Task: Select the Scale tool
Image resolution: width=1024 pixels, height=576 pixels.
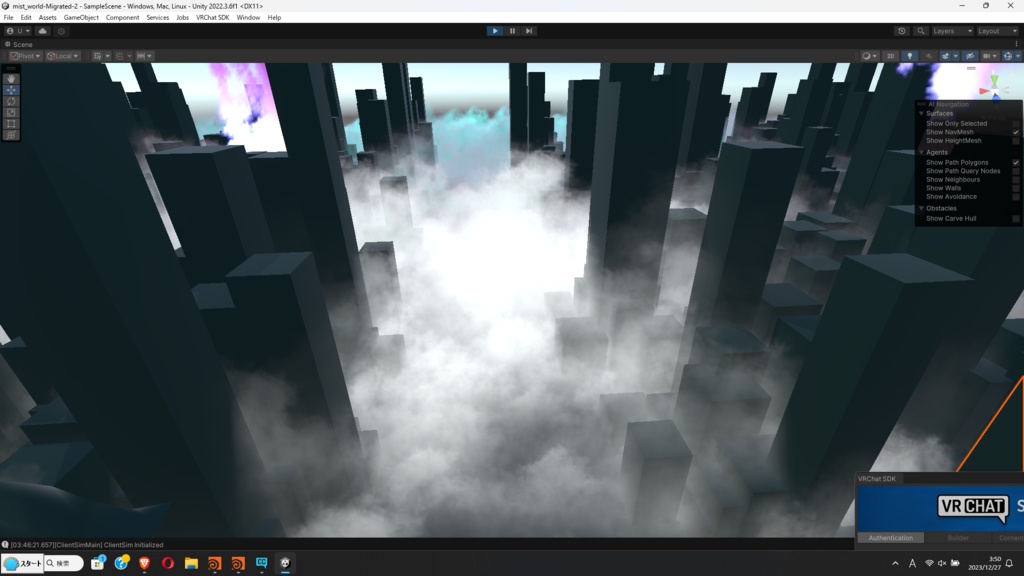Action: (11, 112)
